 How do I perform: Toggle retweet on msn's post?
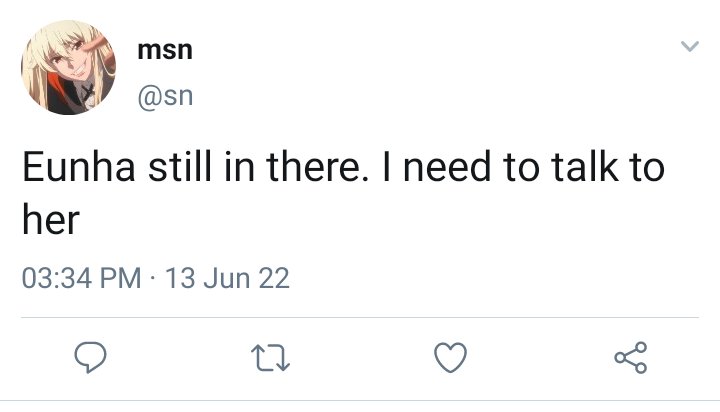[270, 358]
